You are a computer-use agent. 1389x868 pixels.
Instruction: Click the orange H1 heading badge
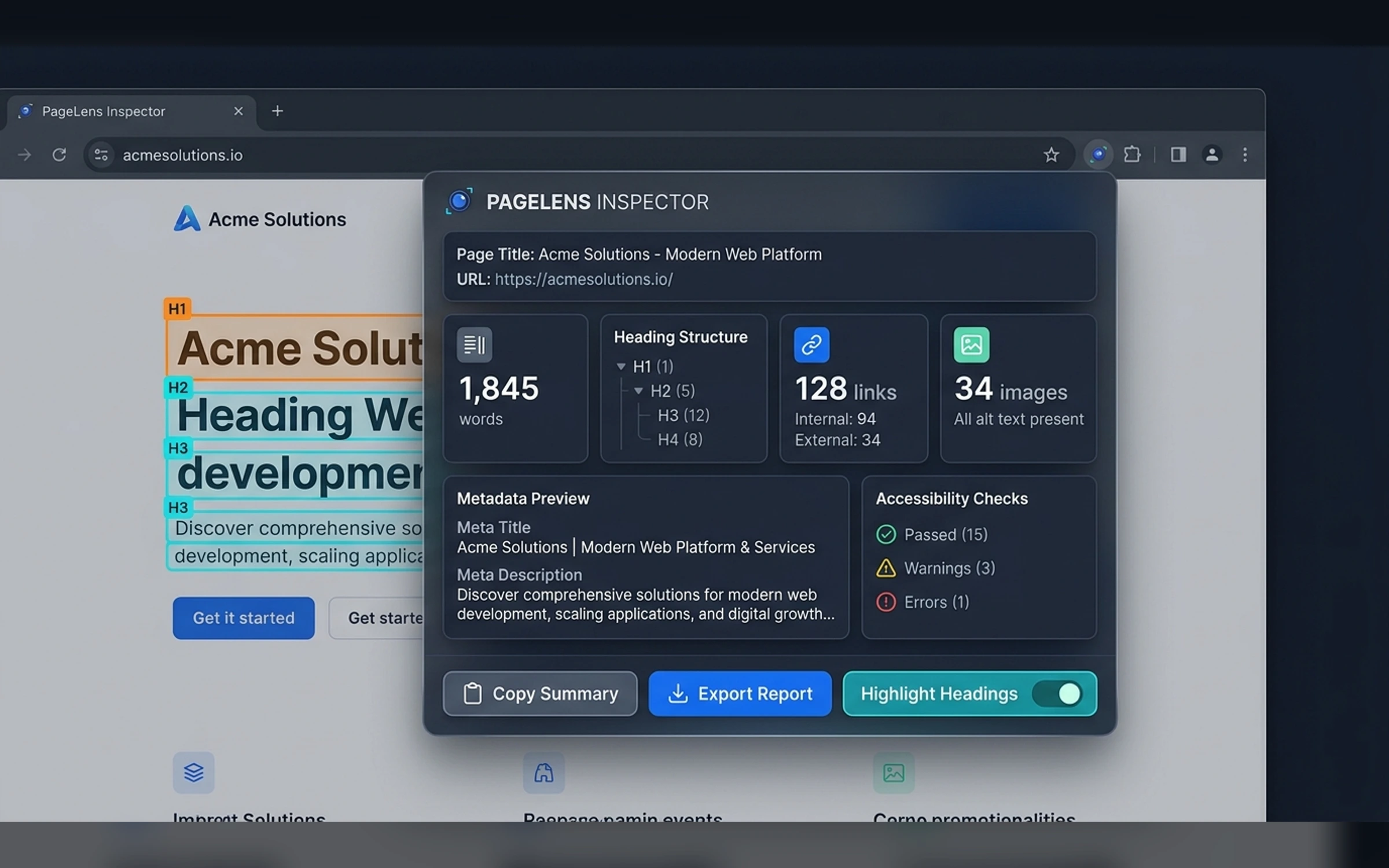pyautogui.click(x=177, y=308)
